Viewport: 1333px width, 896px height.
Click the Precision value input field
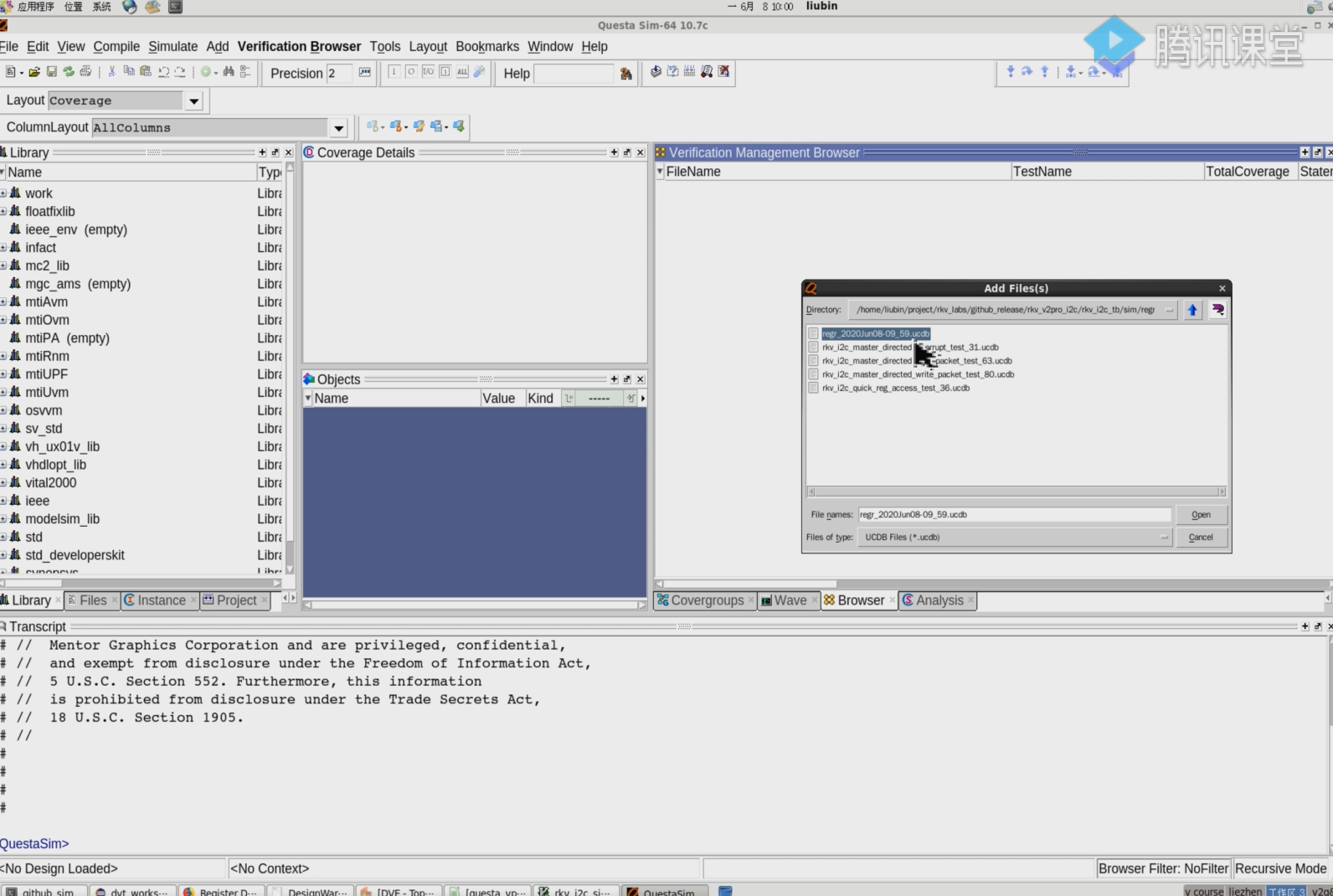(340, 74)
